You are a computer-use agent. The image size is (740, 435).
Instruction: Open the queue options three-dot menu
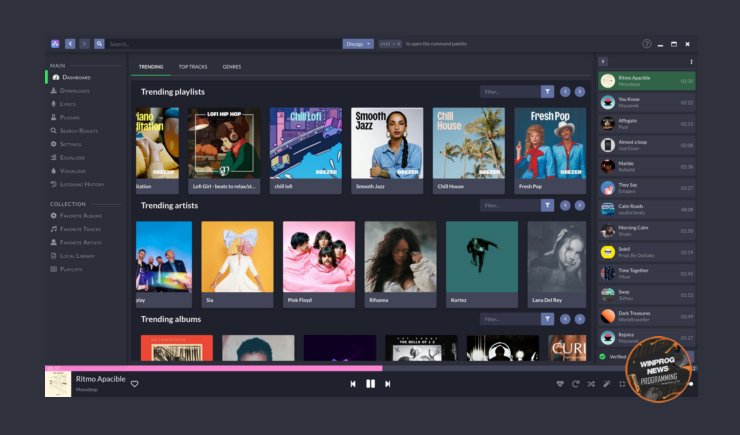tap(691, 62)
